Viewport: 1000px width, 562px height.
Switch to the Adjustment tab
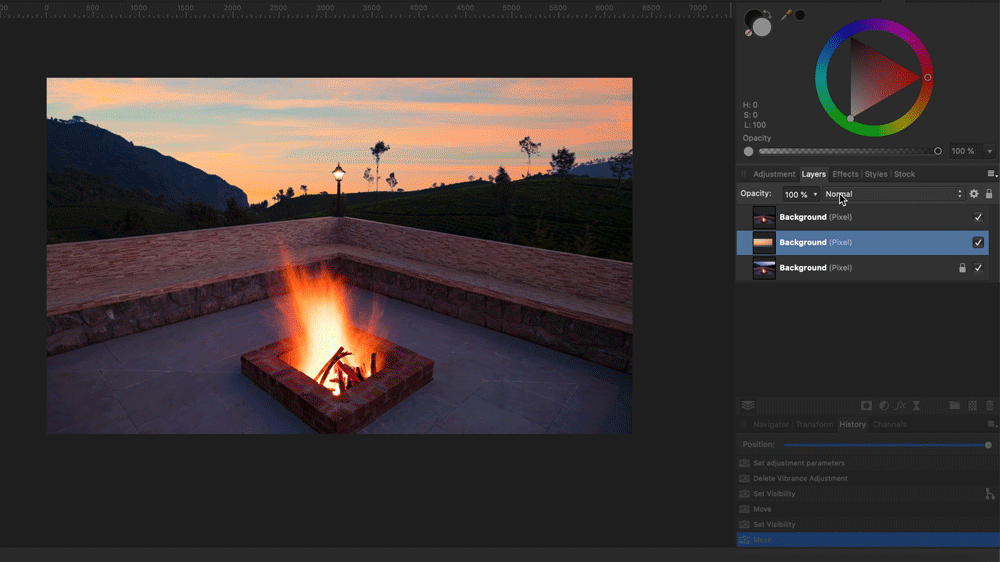[x=774, y=174]
